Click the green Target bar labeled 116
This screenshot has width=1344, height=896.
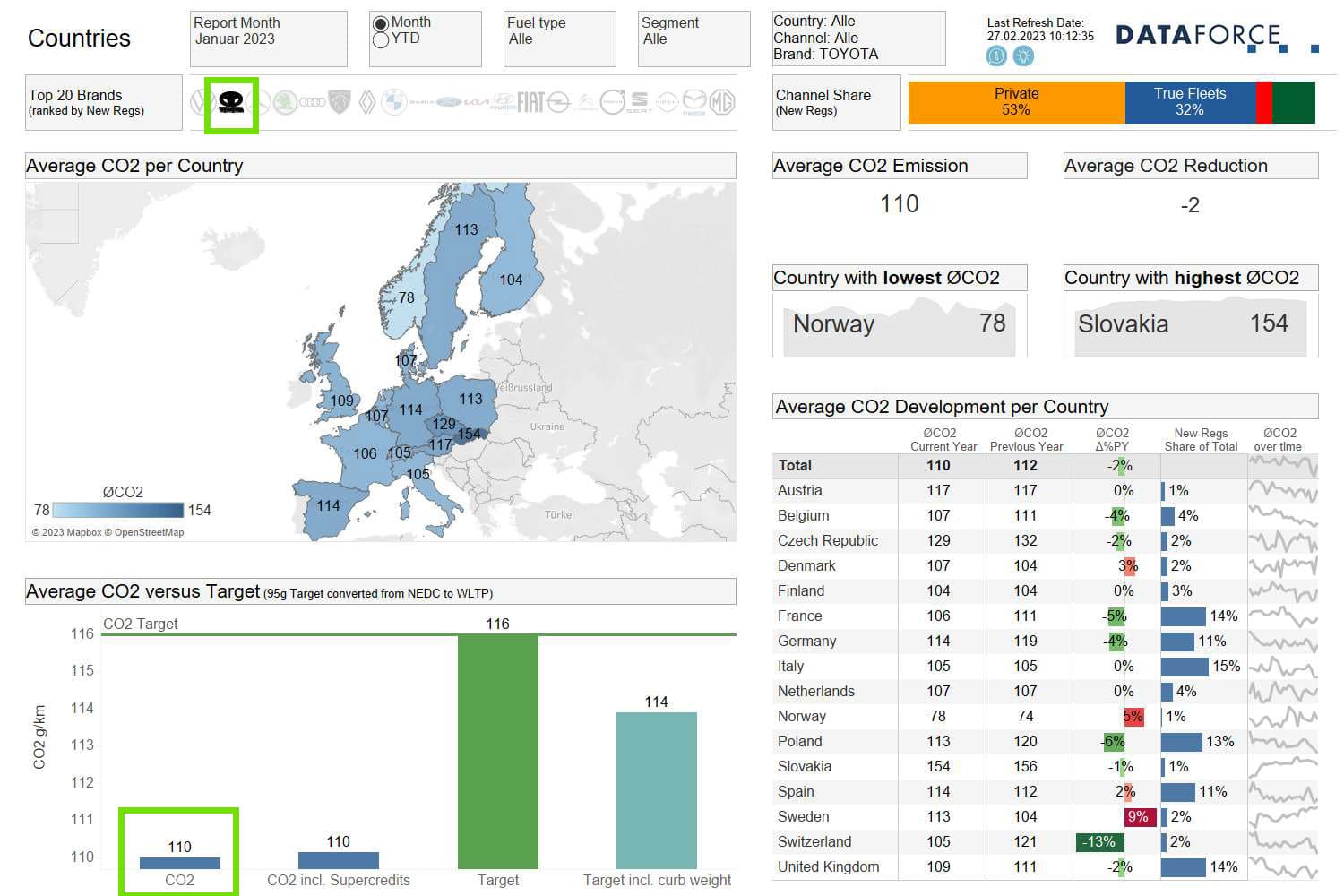tap(498, 752)
